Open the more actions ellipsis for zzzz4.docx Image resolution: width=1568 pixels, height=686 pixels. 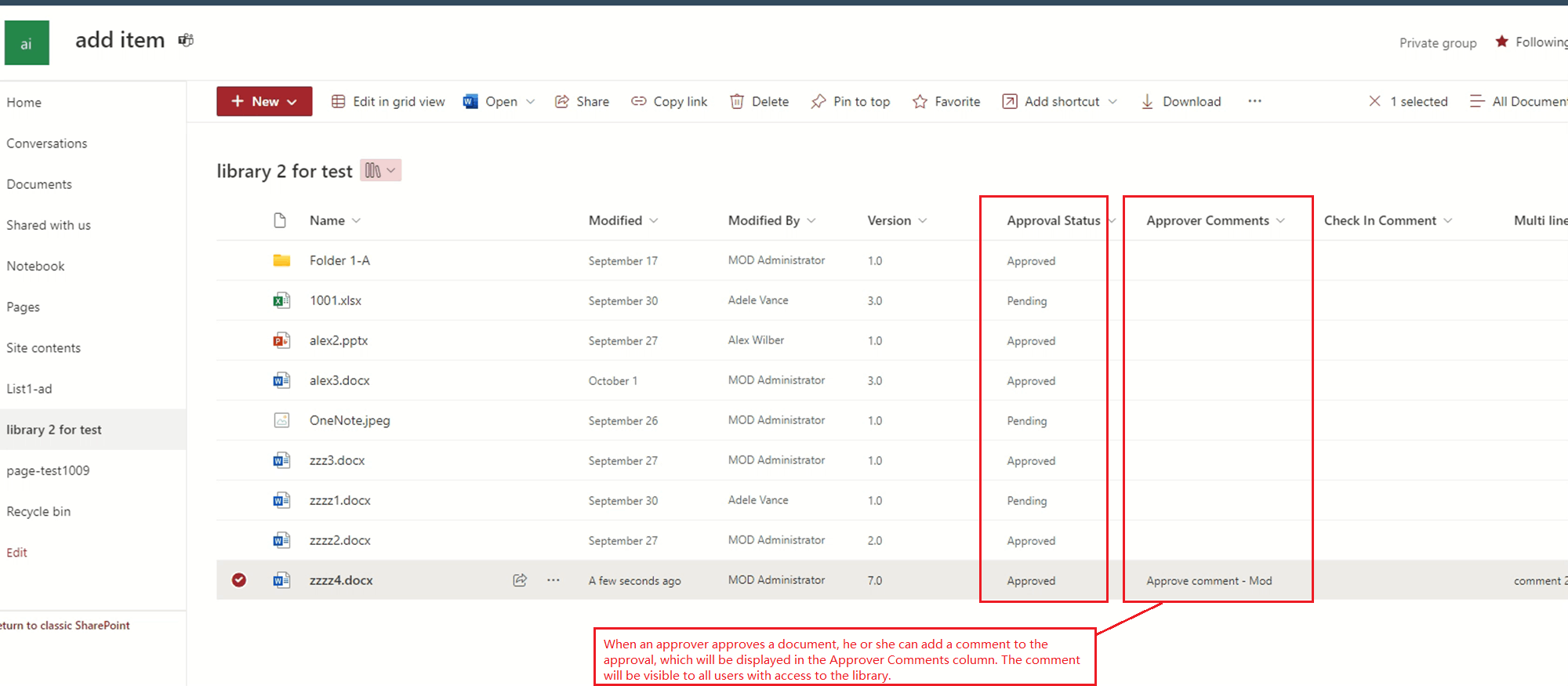(554, 580)
